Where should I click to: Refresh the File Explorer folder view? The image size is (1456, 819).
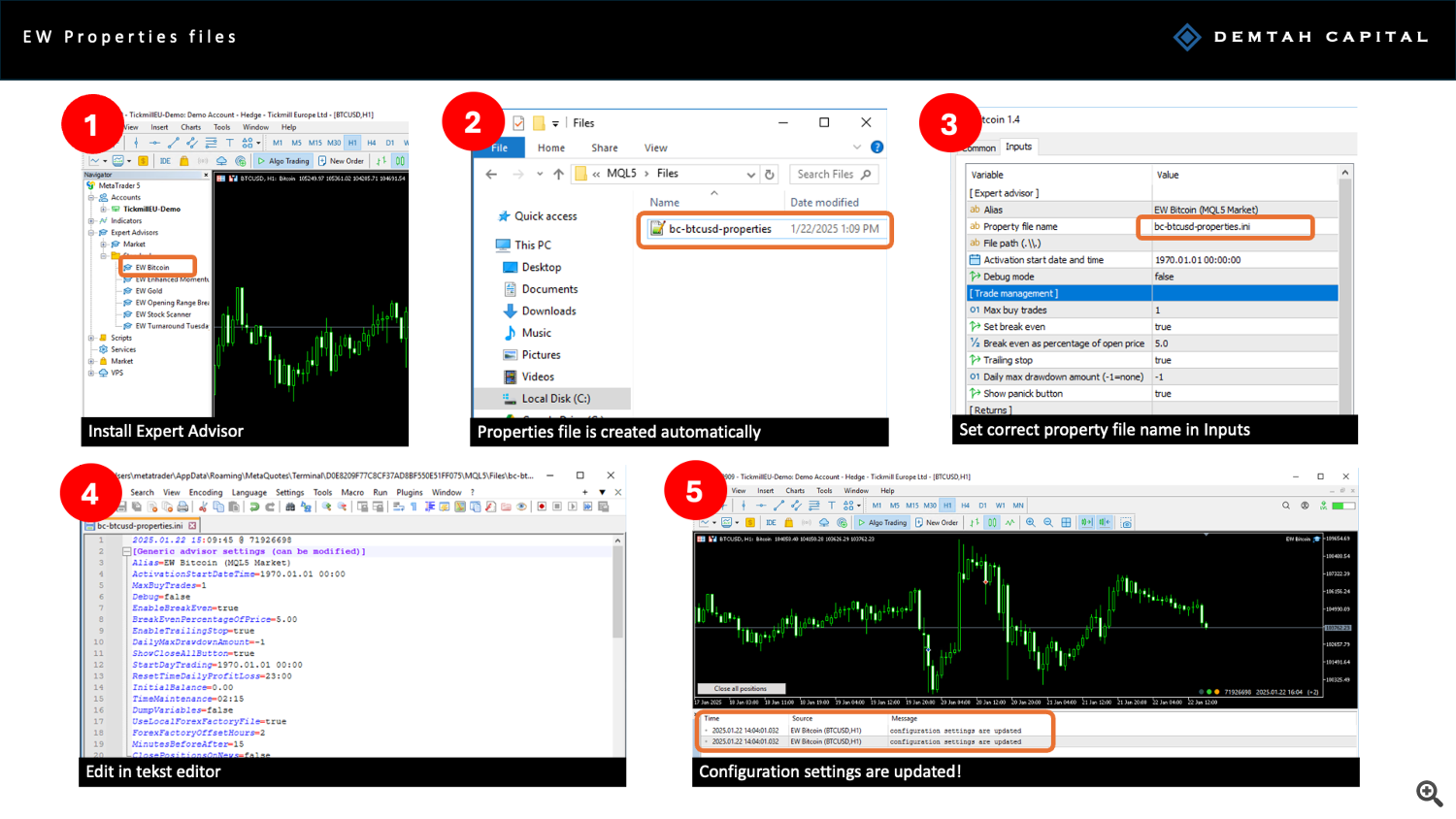(770, 175)
